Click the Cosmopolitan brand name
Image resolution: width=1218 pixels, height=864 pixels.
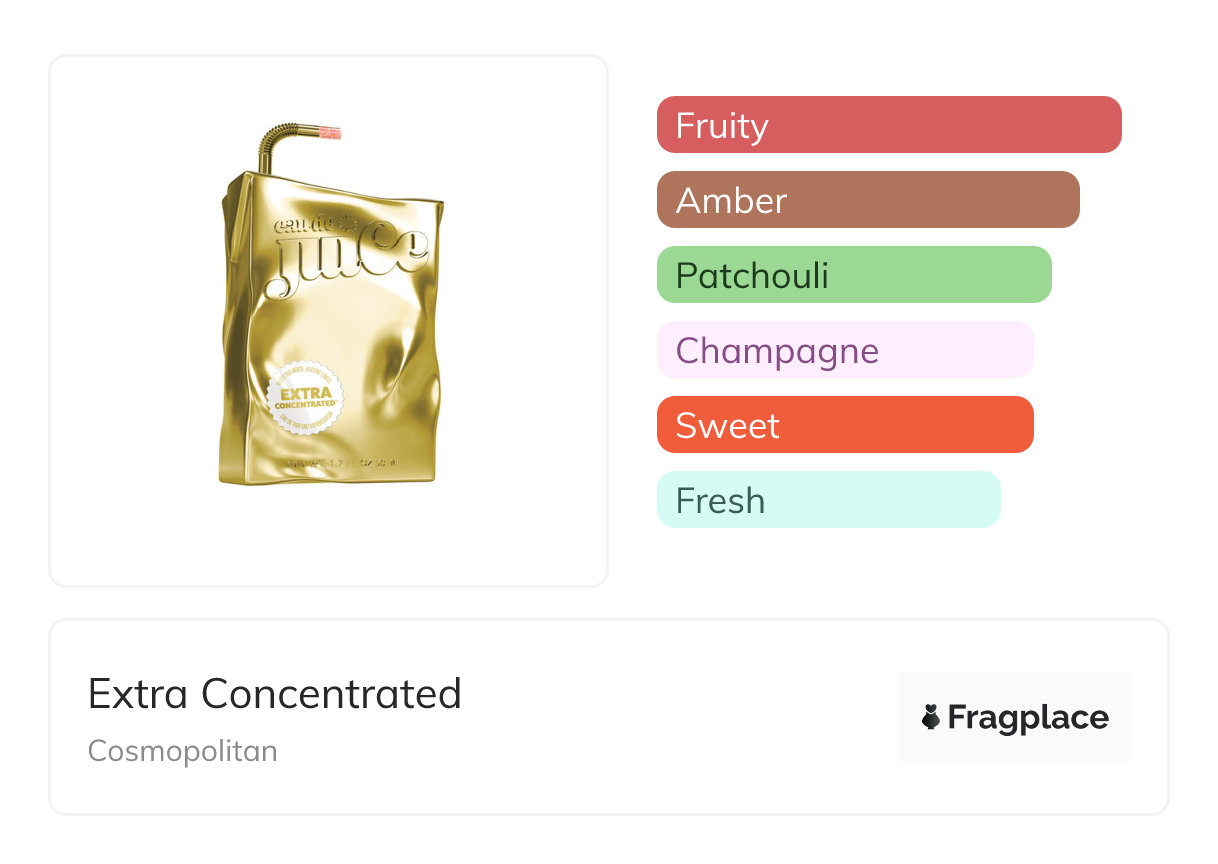click(x=183, y=750)
